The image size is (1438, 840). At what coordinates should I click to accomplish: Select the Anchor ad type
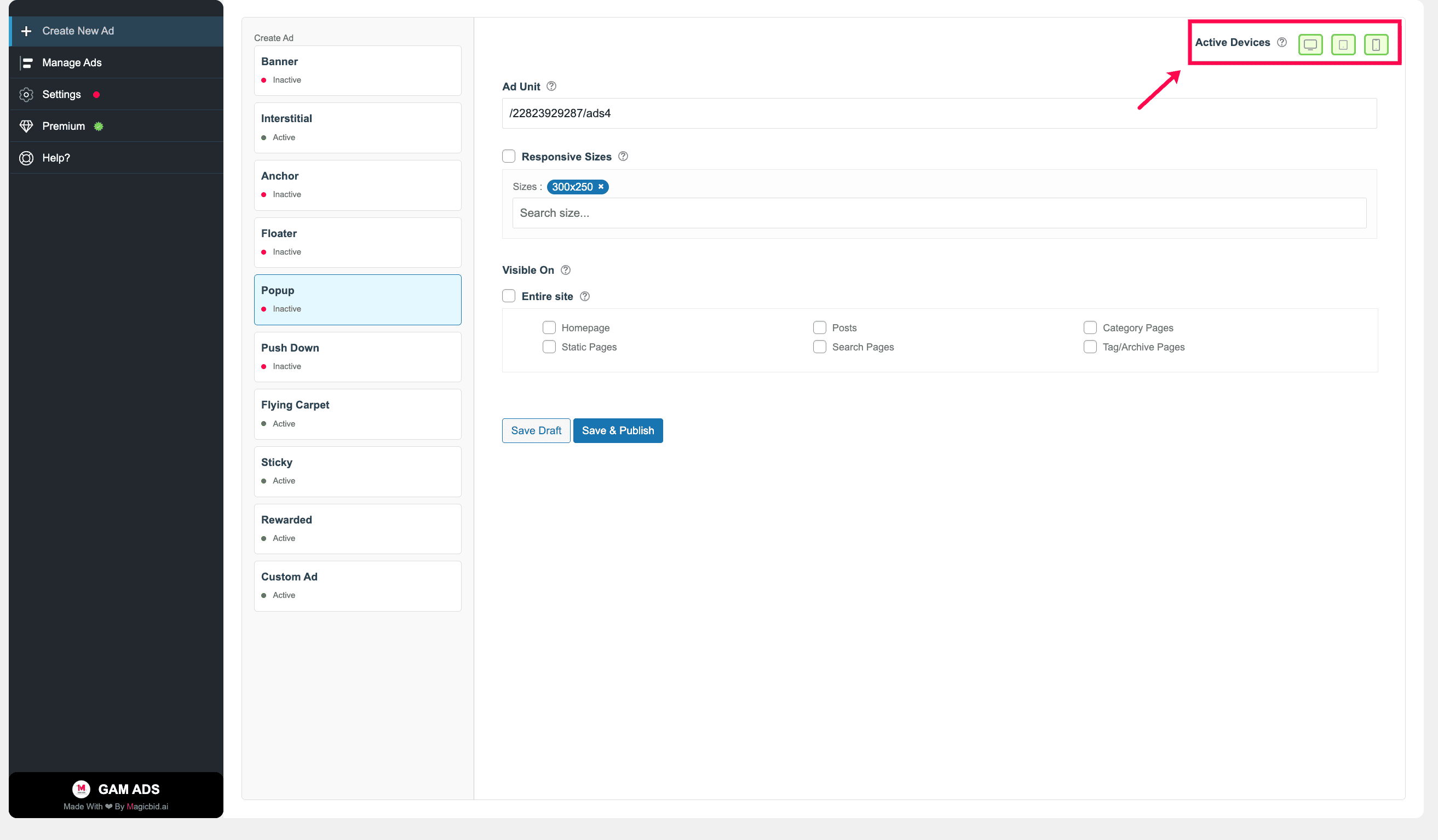[358, 186]
